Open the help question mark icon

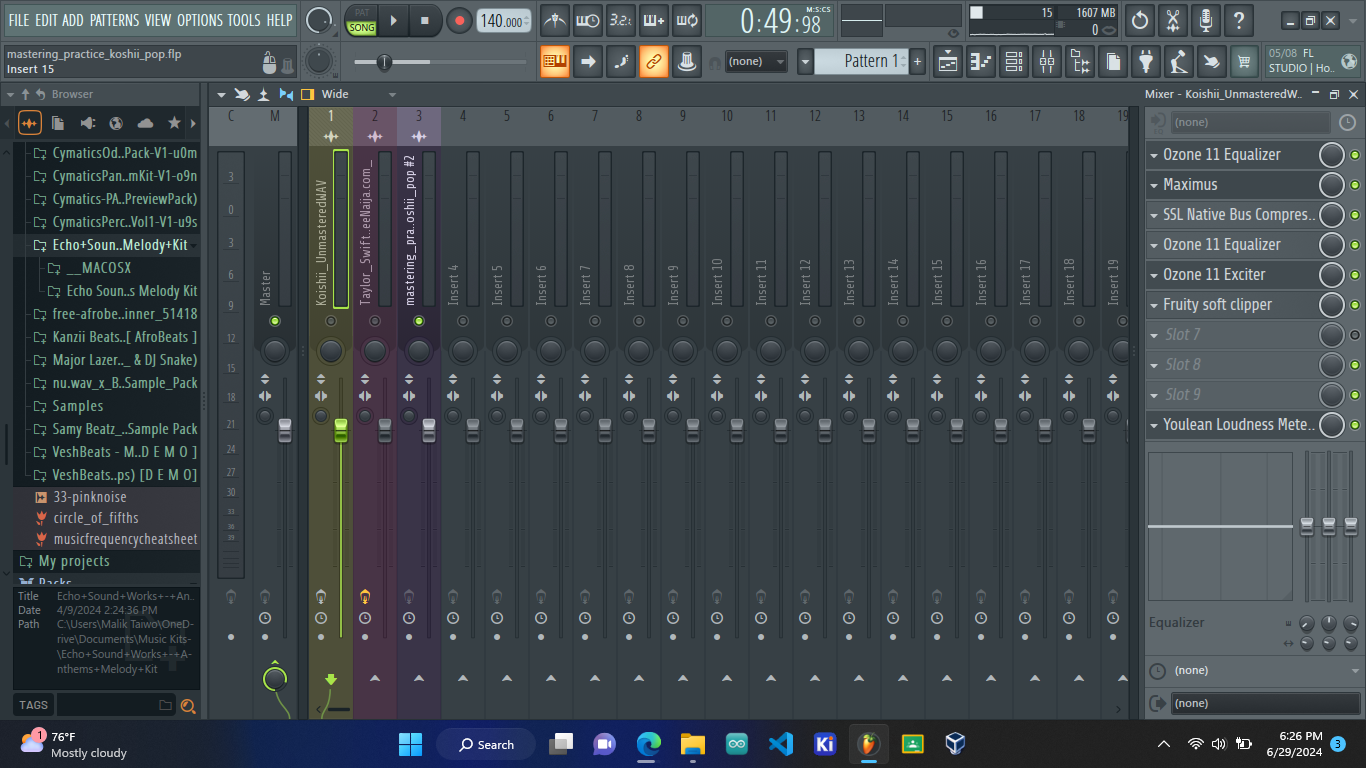click(1239, 20)
